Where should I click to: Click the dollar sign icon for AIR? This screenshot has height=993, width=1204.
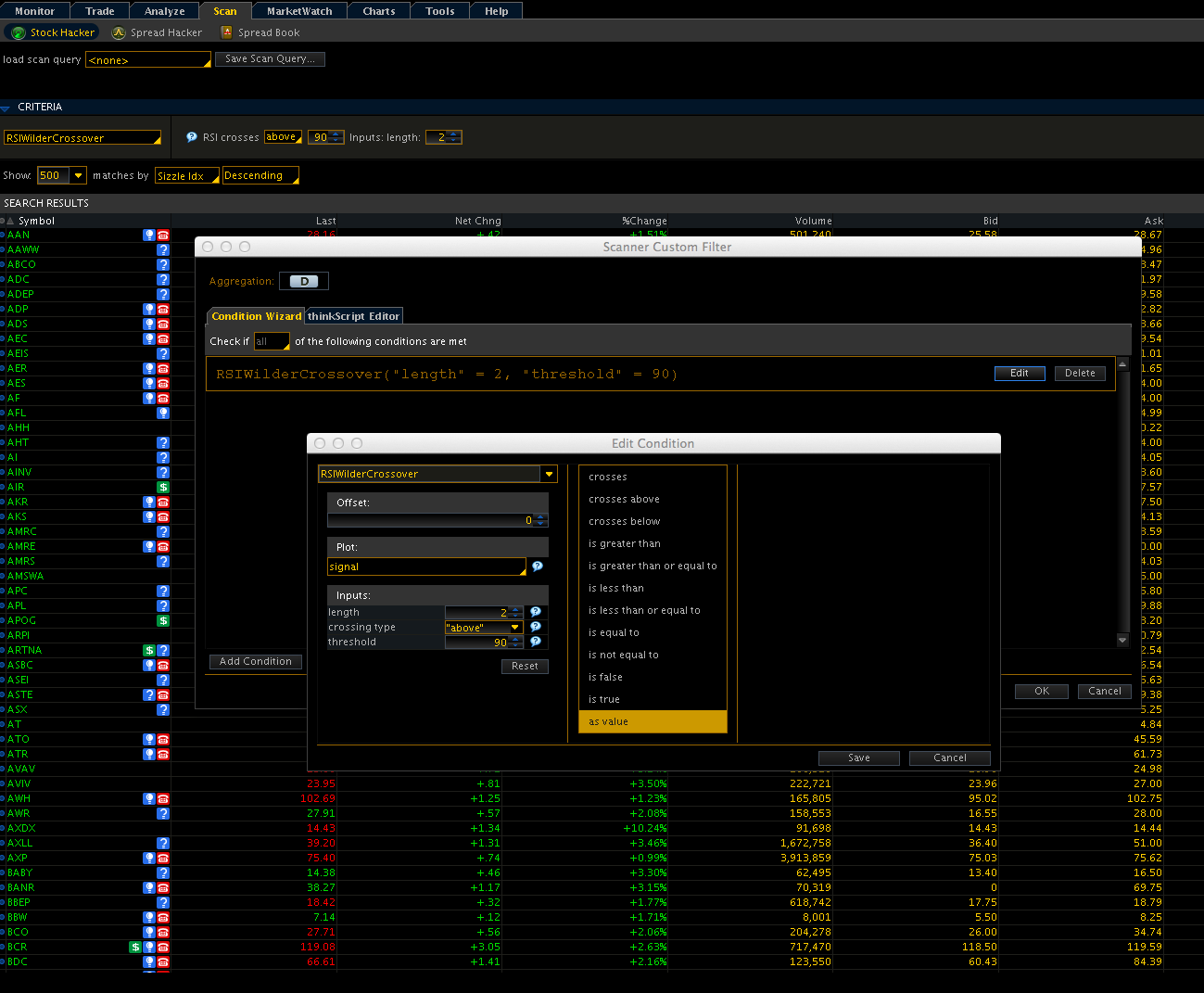[x=163, y=488]
